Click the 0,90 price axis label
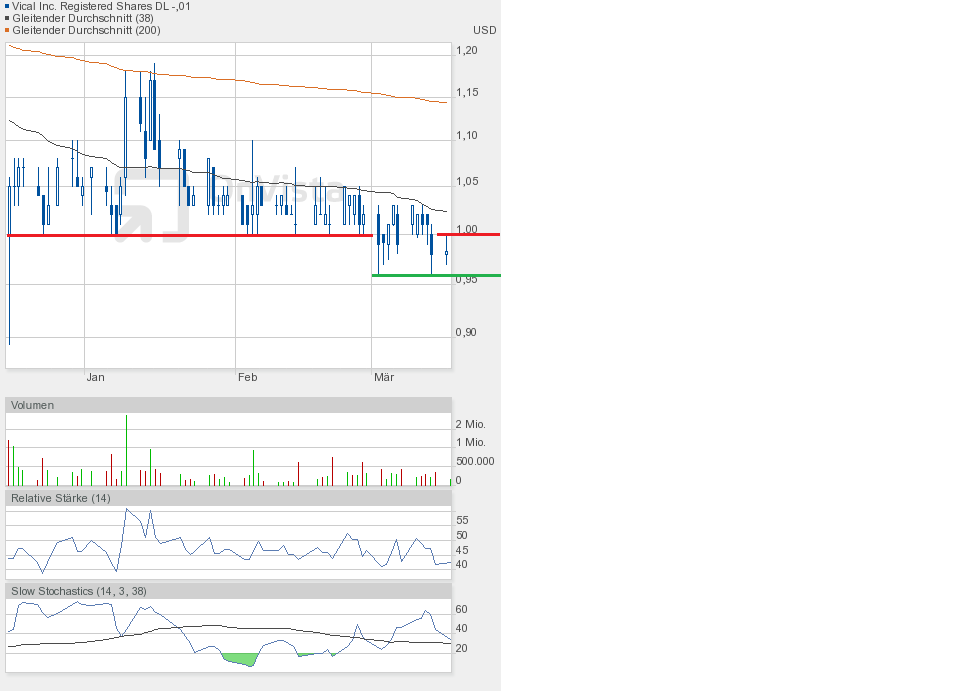Screen dimensions: 960x691 466,332
